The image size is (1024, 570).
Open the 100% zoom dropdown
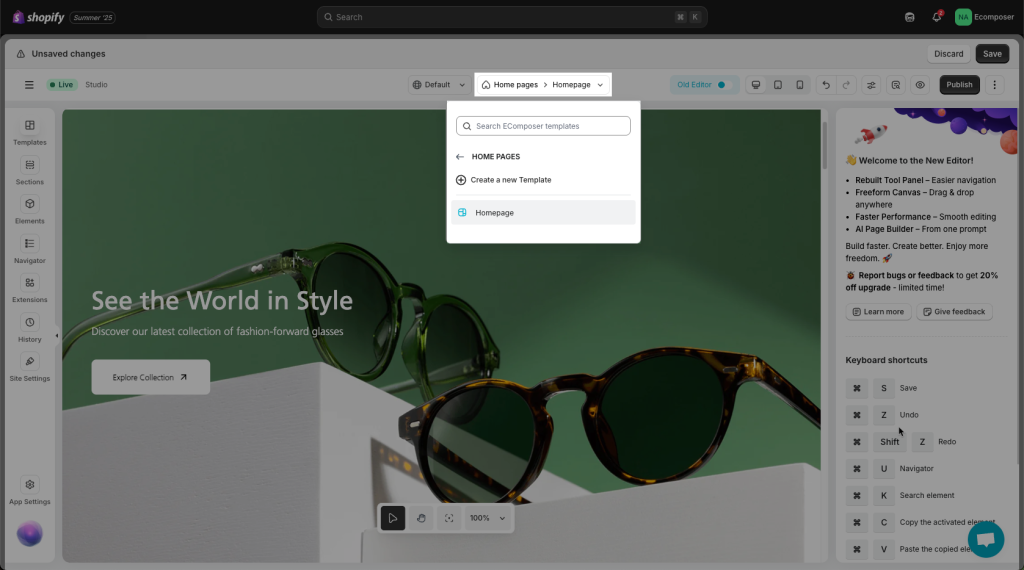pyautogui.click(x=487, y=518)
